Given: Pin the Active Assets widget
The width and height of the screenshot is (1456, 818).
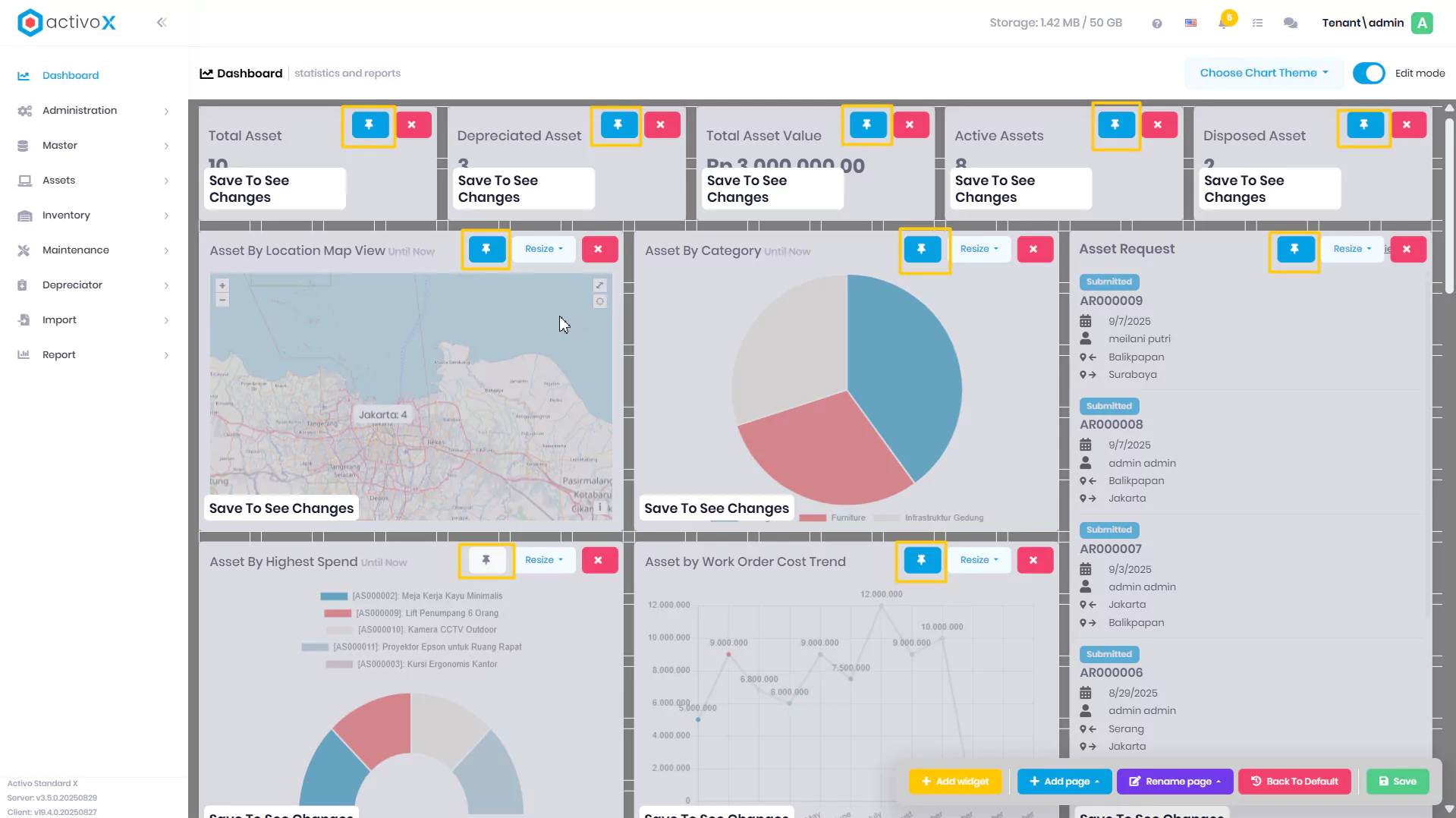Looking at the screenshot, I should tap(1115, 124).
